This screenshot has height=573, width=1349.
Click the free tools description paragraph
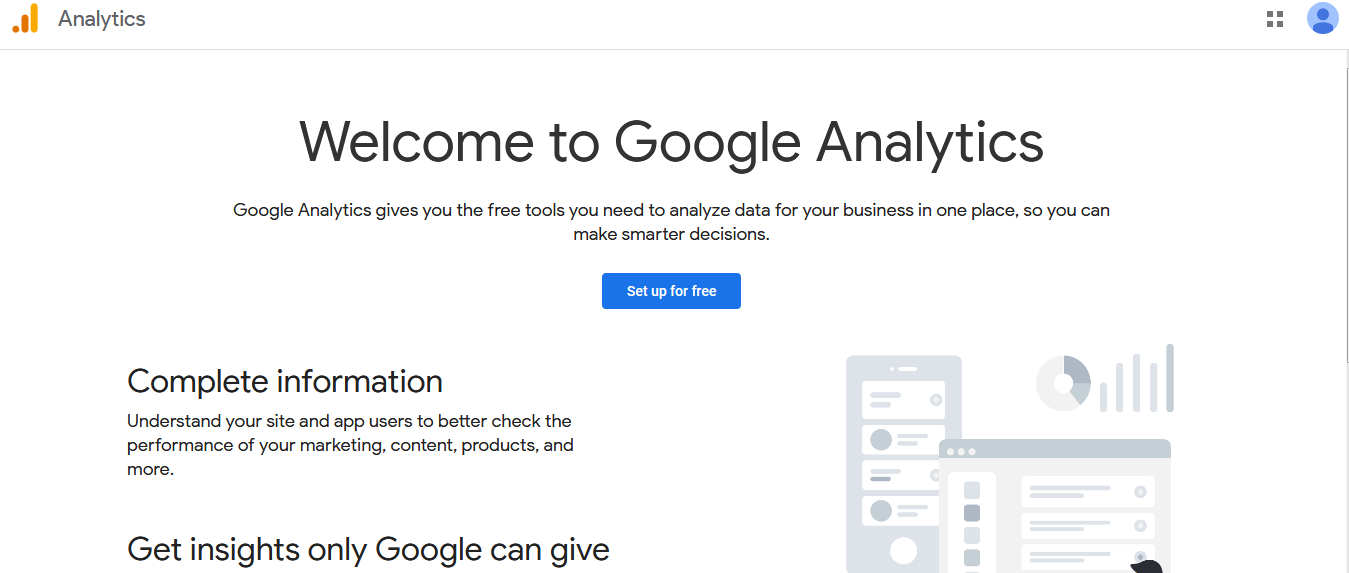tap(671, 222)
